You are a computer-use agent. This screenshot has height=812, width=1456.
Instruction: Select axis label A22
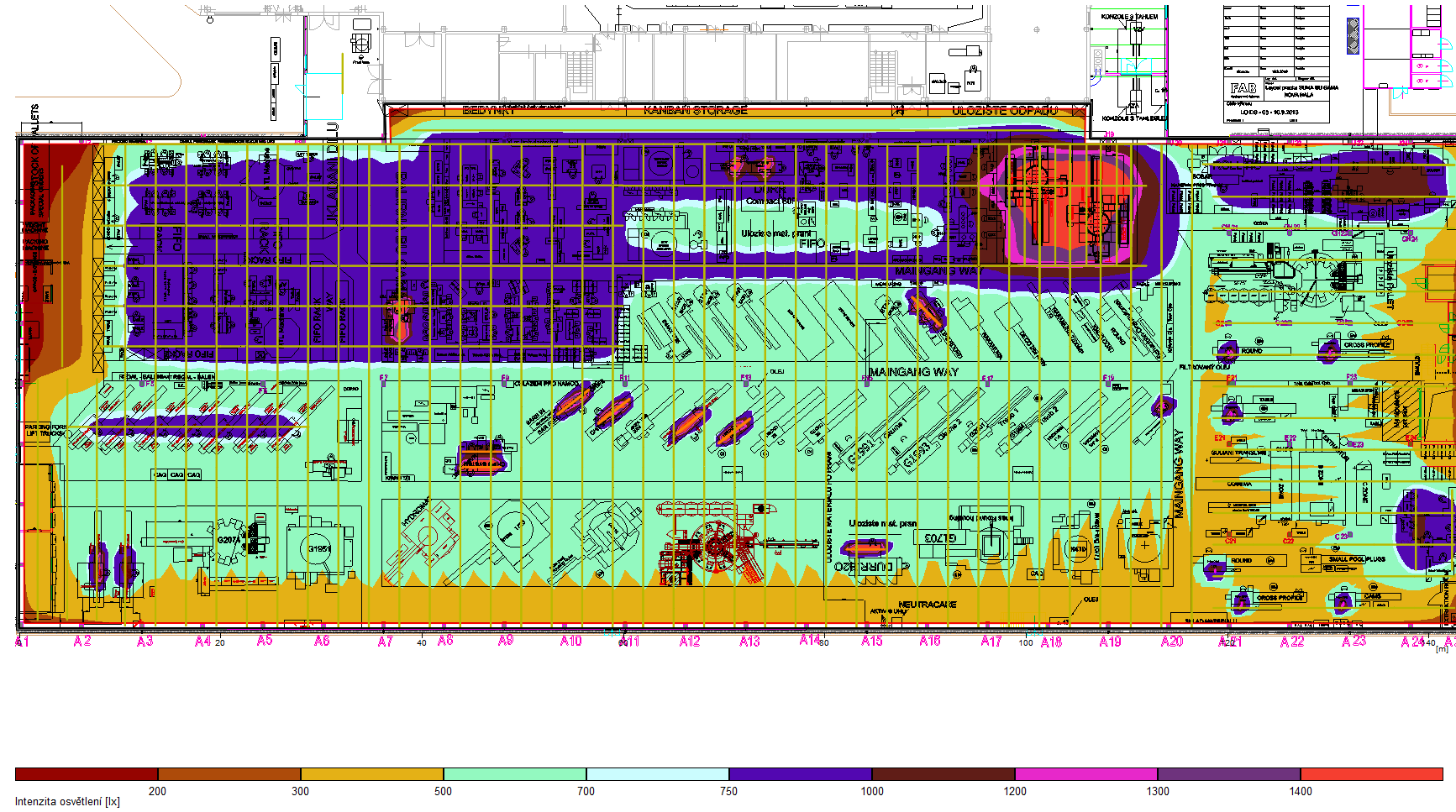(1292, 642)
